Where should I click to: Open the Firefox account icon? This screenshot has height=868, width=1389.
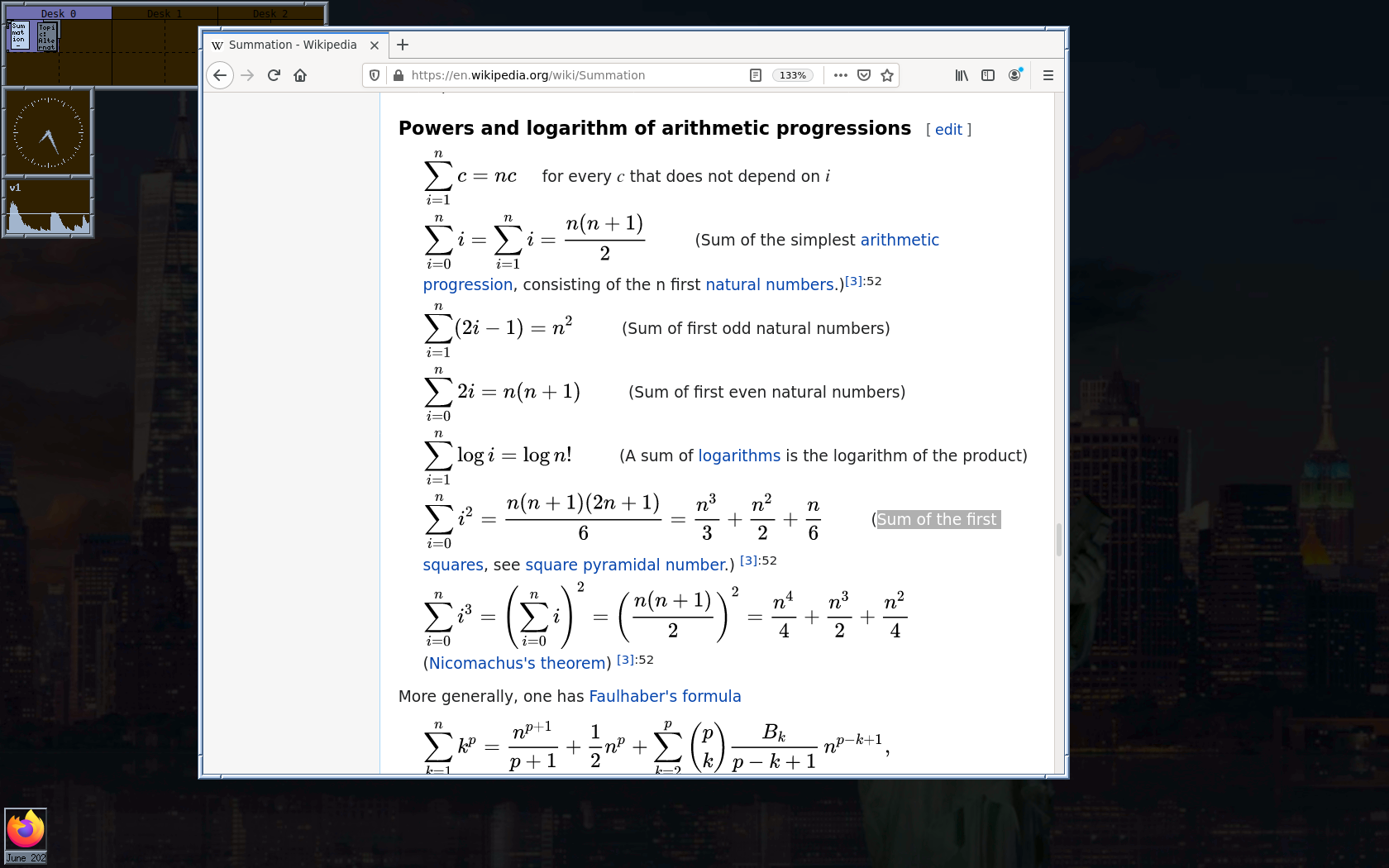click(x=1014, y=75)
